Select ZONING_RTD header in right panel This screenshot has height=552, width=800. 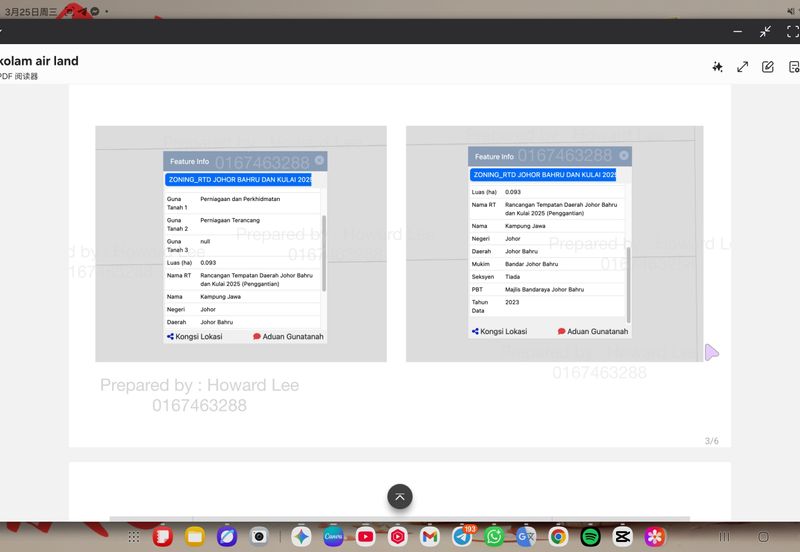[x=545, y=175]
